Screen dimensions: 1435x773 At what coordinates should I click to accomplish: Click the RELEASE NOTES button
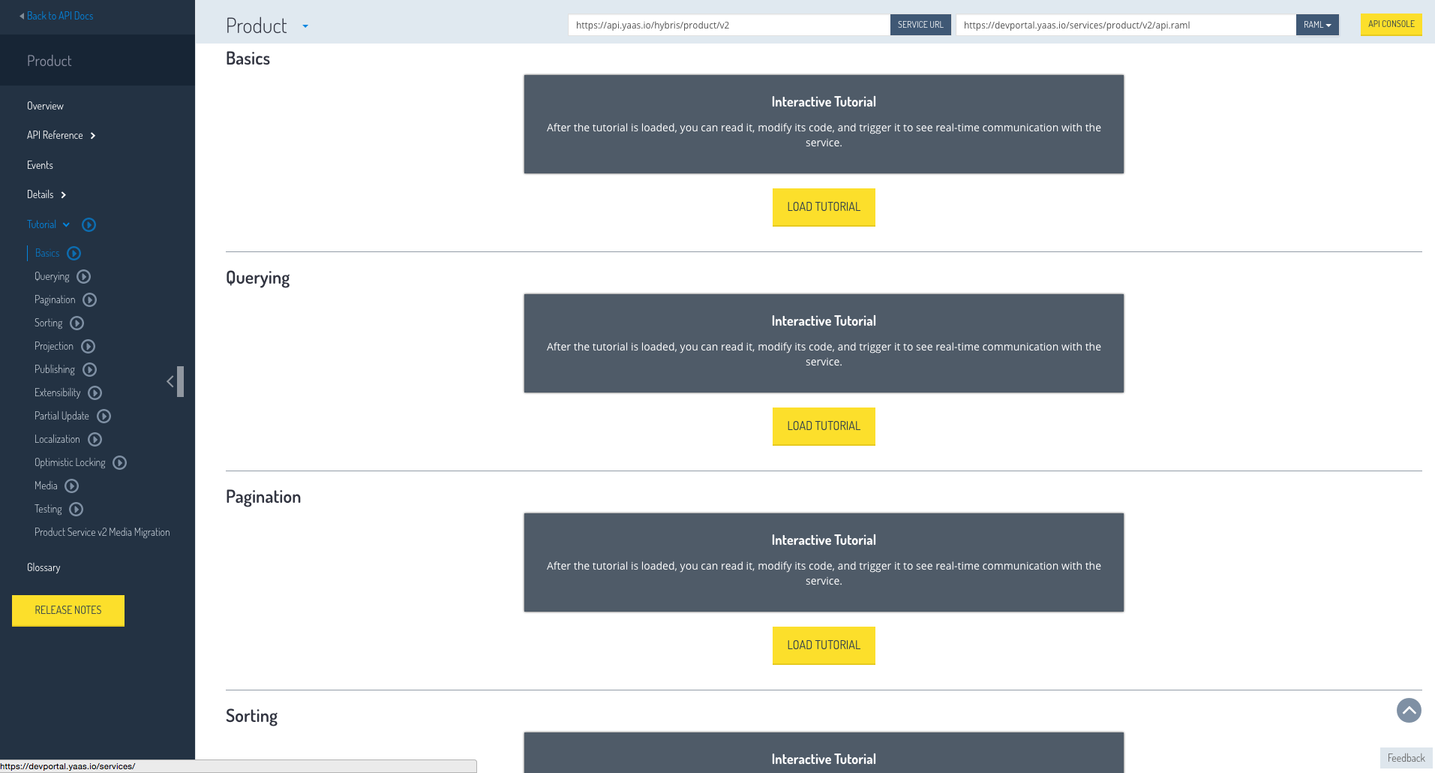pyautogui.click(x=68, y=610)
